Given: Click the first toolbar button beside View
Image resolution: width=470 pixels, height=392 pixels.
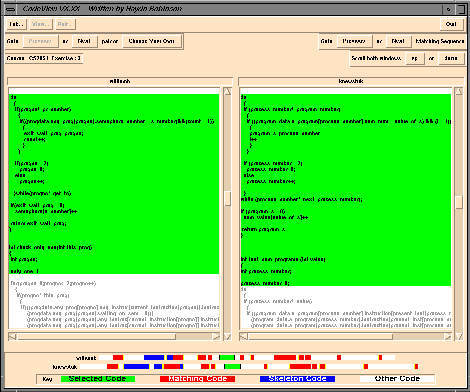Looking at the screenshot, I should point(16,24).
